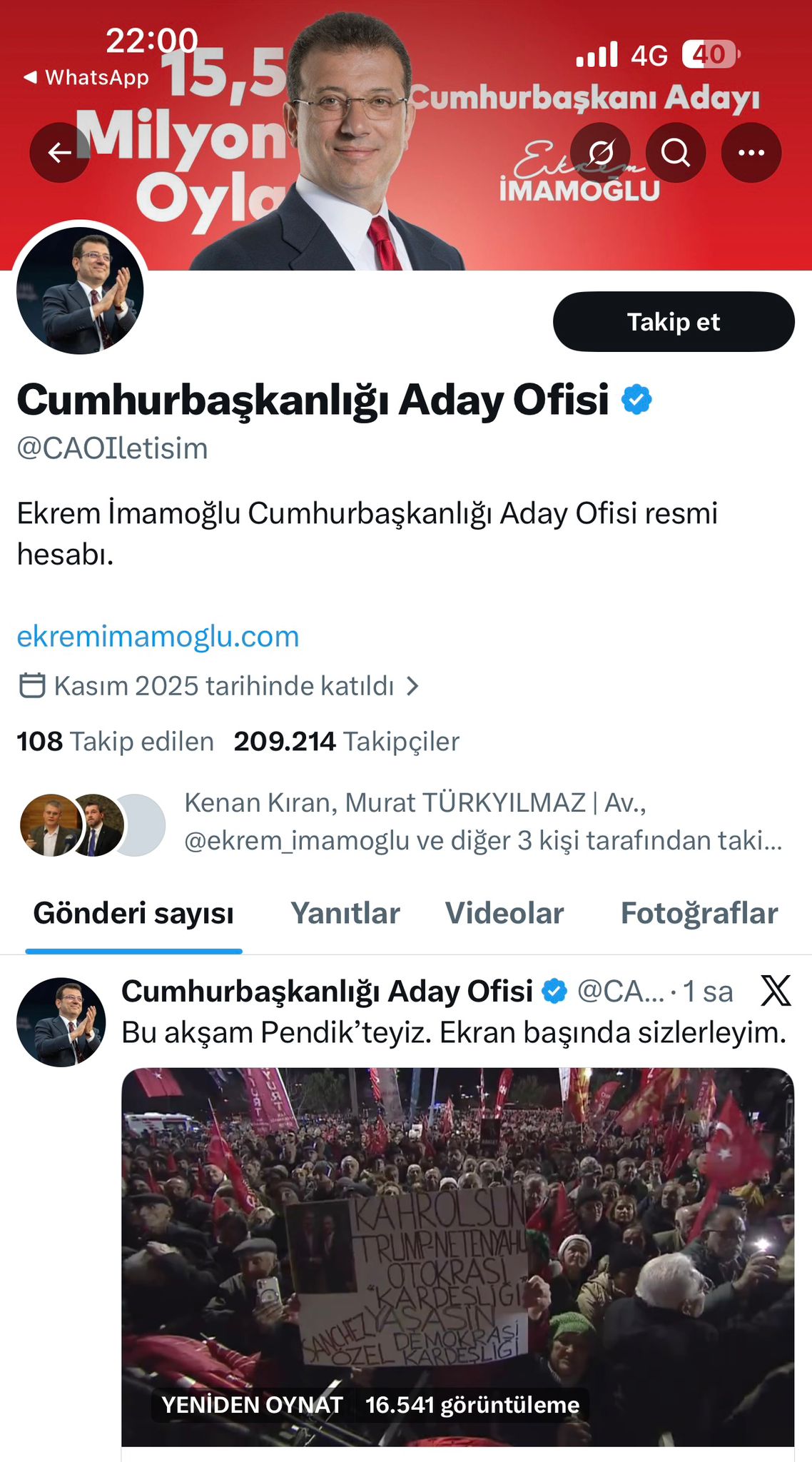Image resolution: width=812 pixels, height=1462 pixels.
Task: Expand the join date details chevron
Action: (x=412, y=685)
